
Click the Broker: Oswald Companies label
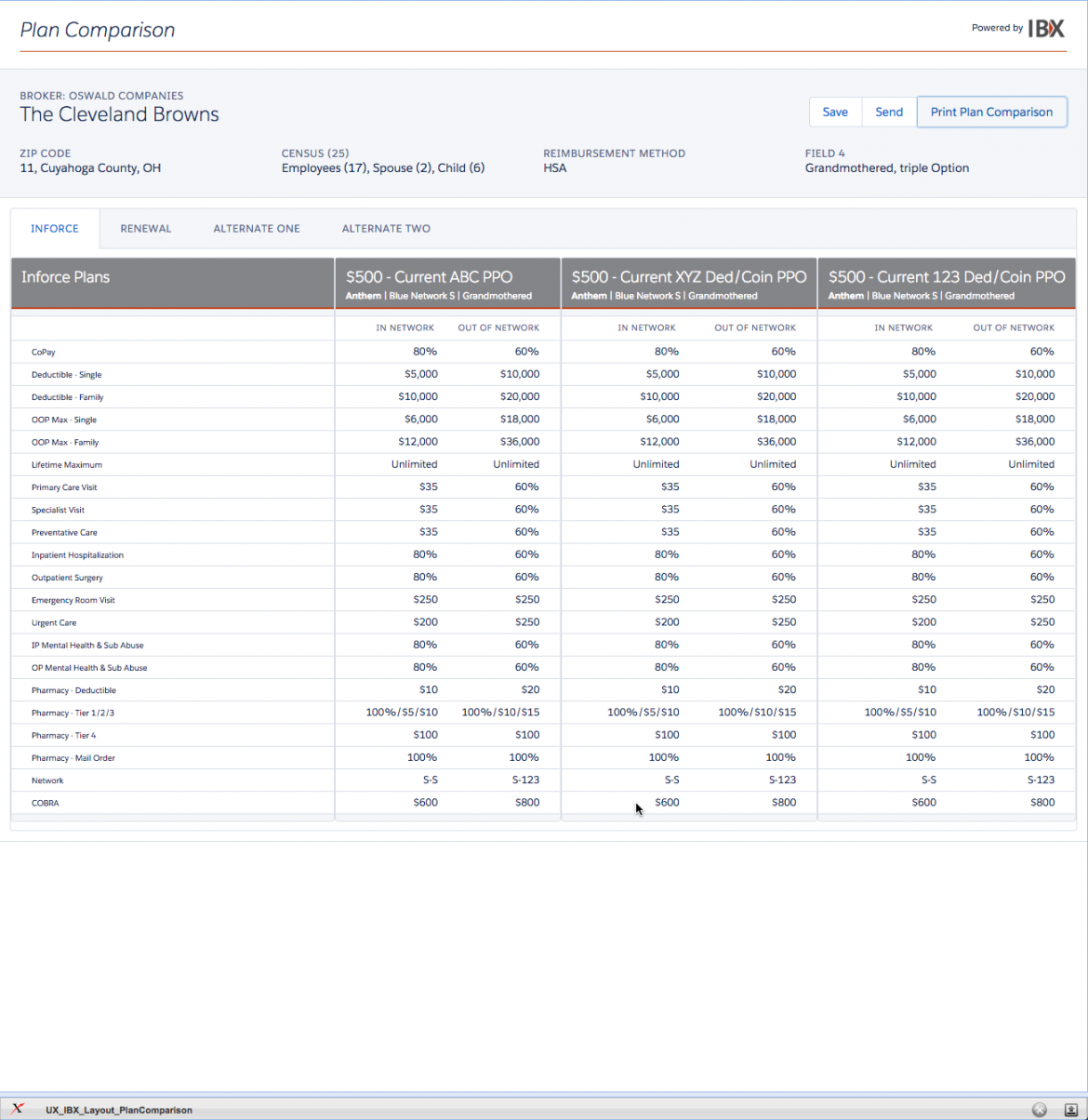(102, 95)
